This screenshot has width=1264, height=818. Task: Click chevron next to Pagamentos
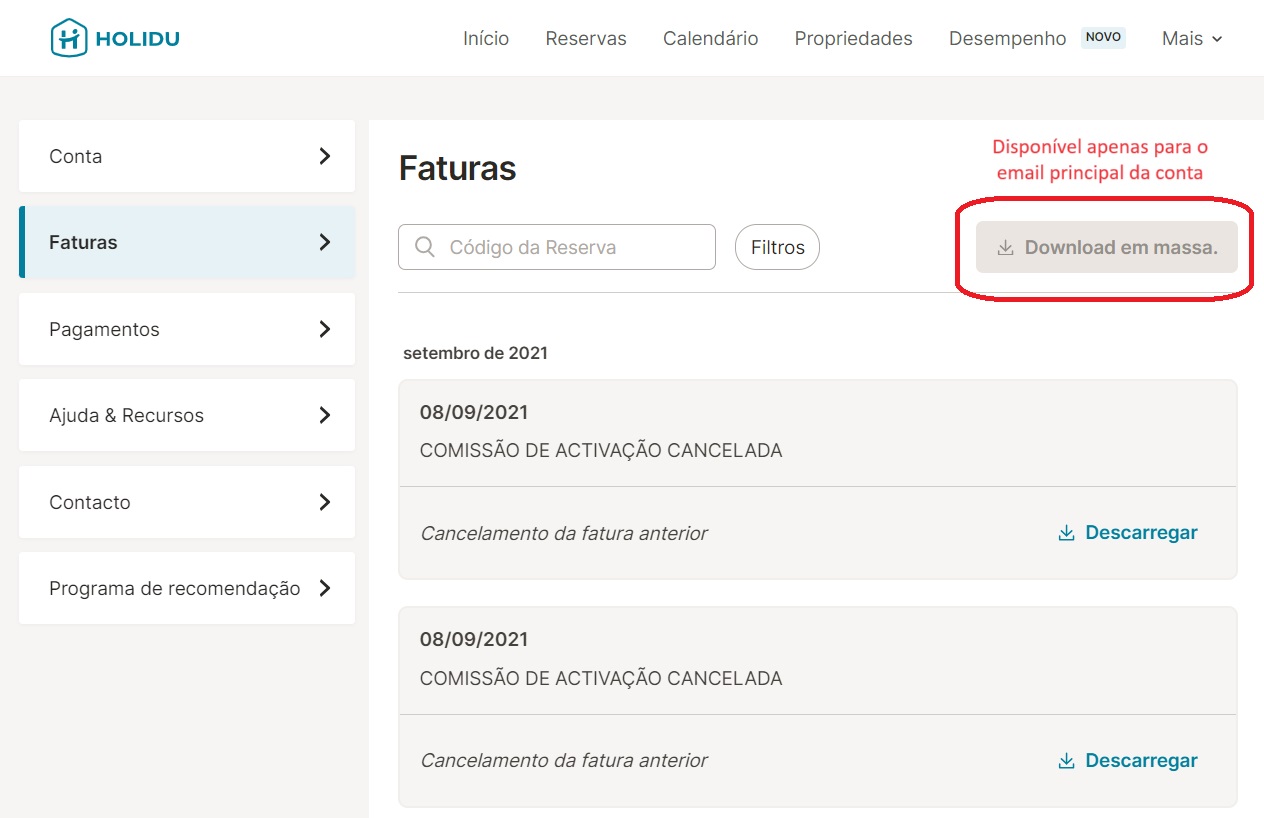pyautogui.click(x=324, y=329)
